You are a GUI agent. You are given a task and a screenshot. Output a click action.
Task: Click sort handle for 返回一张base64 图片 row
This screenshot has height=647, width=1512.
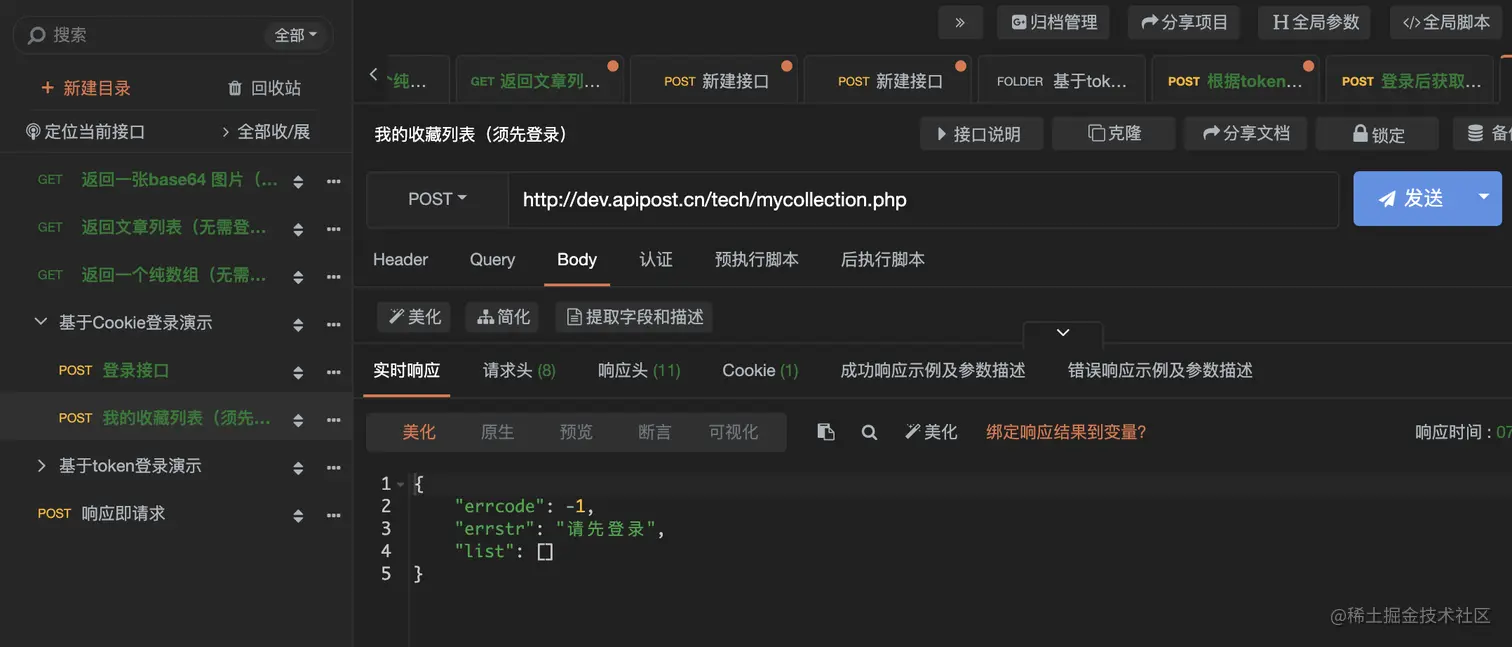click(298, 181)
